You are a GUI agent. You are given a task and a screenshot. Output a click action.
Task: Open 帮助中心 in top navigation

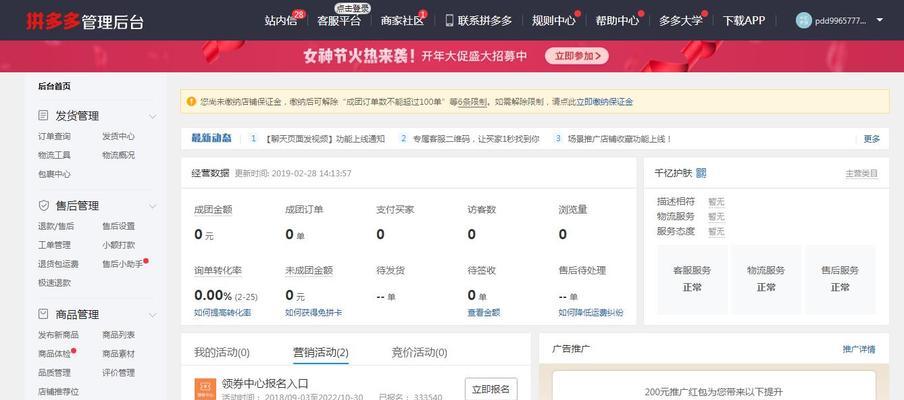coord(617,20)
